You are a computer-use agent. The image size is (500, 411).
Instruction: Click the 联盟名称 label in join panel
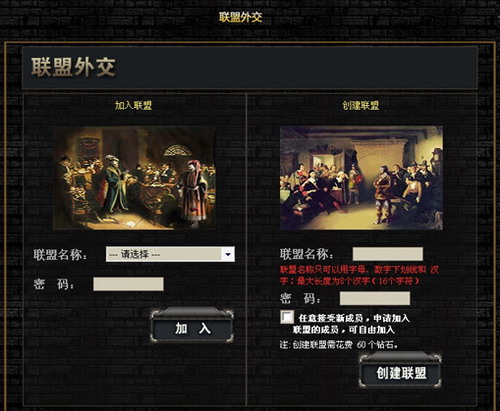[60, 255]
